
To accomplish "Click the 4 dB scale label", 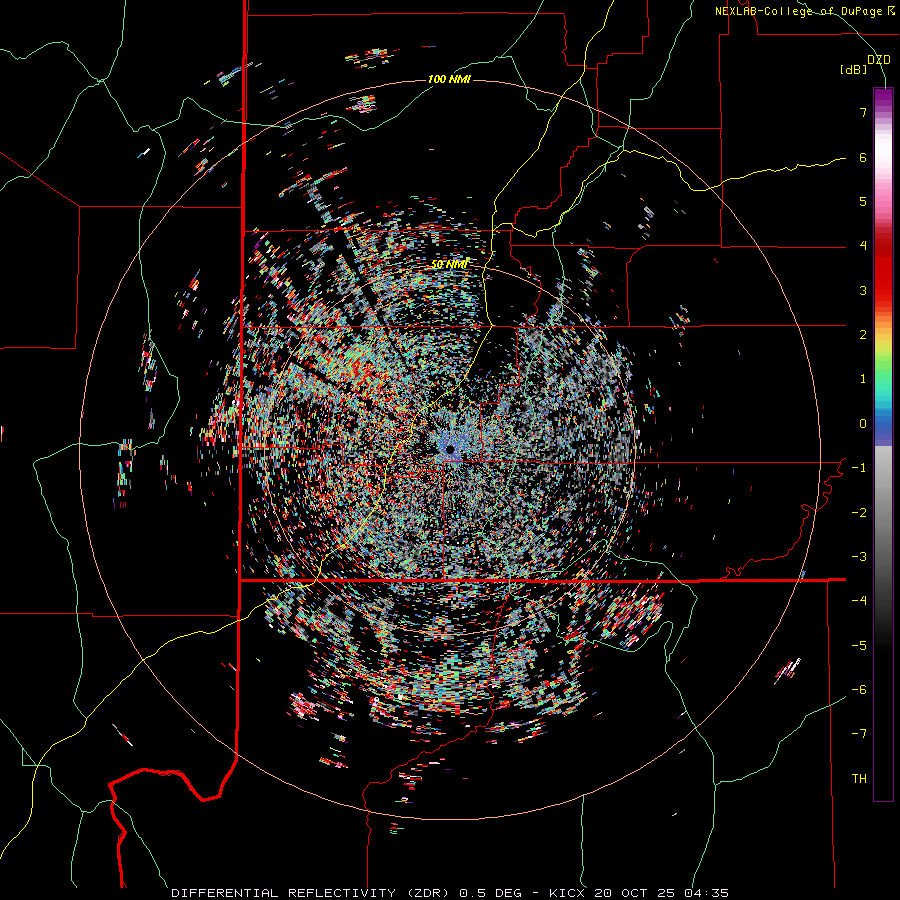I will pos(863,246).
